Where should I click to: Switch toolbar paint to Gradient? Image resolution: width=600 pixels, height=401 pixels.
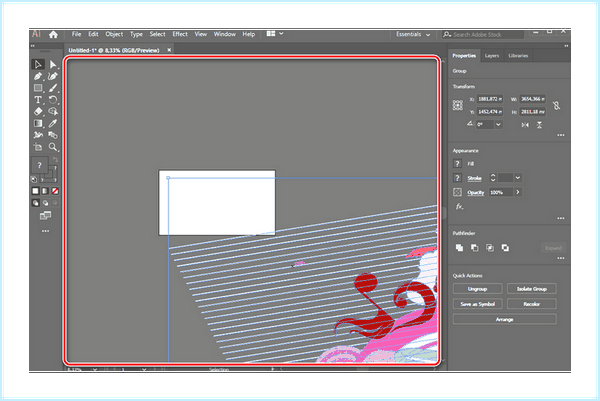[45, 191]
